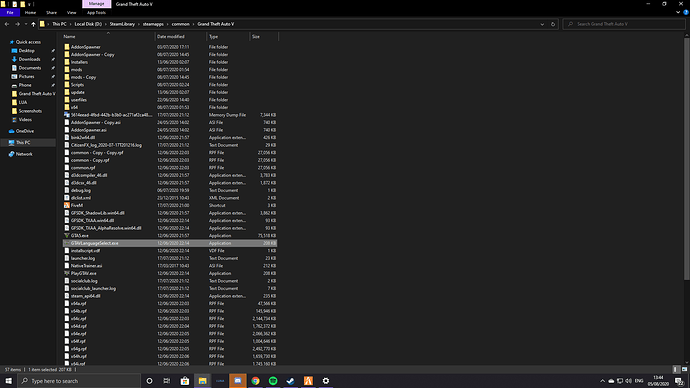Open Task View on the taskbar
This screenshot has height=388, width=690.
tap(167, 381)
